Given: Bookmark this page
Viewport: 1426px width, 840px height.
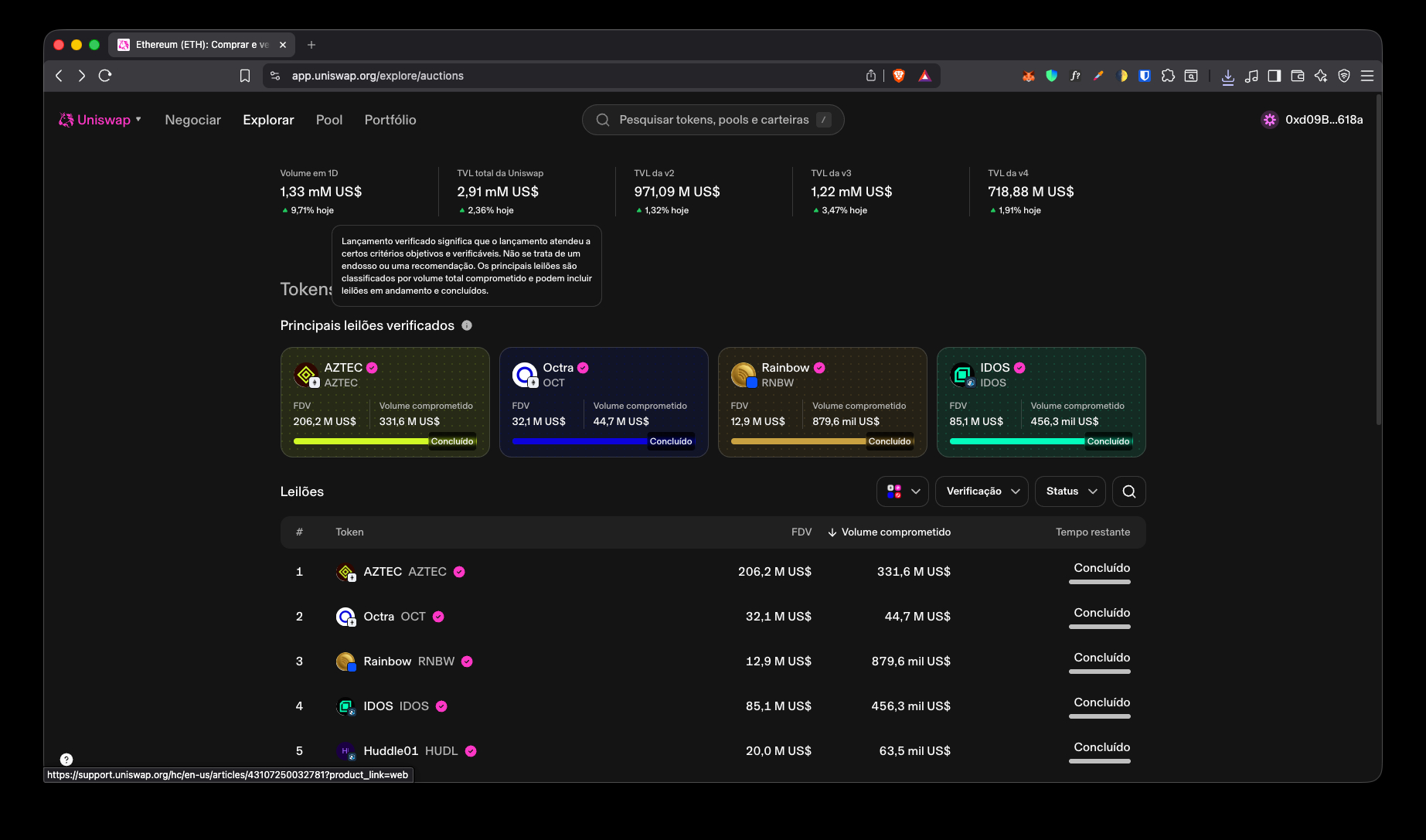Looking at the screenshot, I should 244,76.
